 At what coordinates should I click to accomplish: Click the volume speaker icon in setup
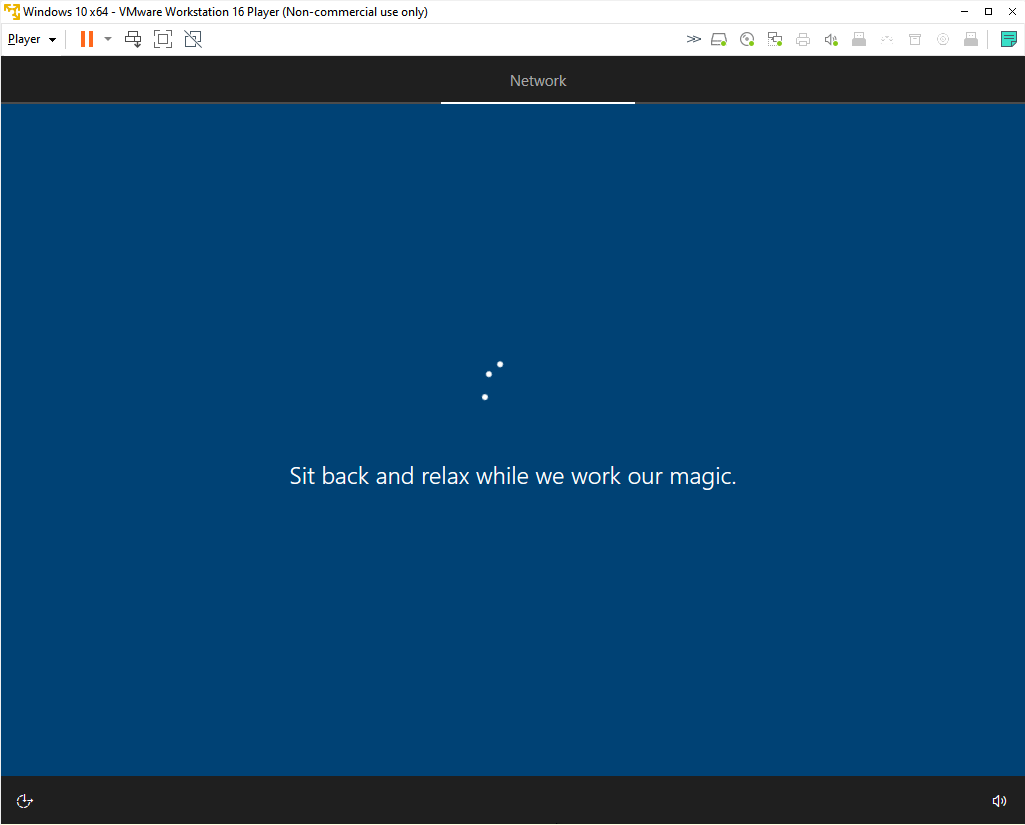[x=998, y=801]
